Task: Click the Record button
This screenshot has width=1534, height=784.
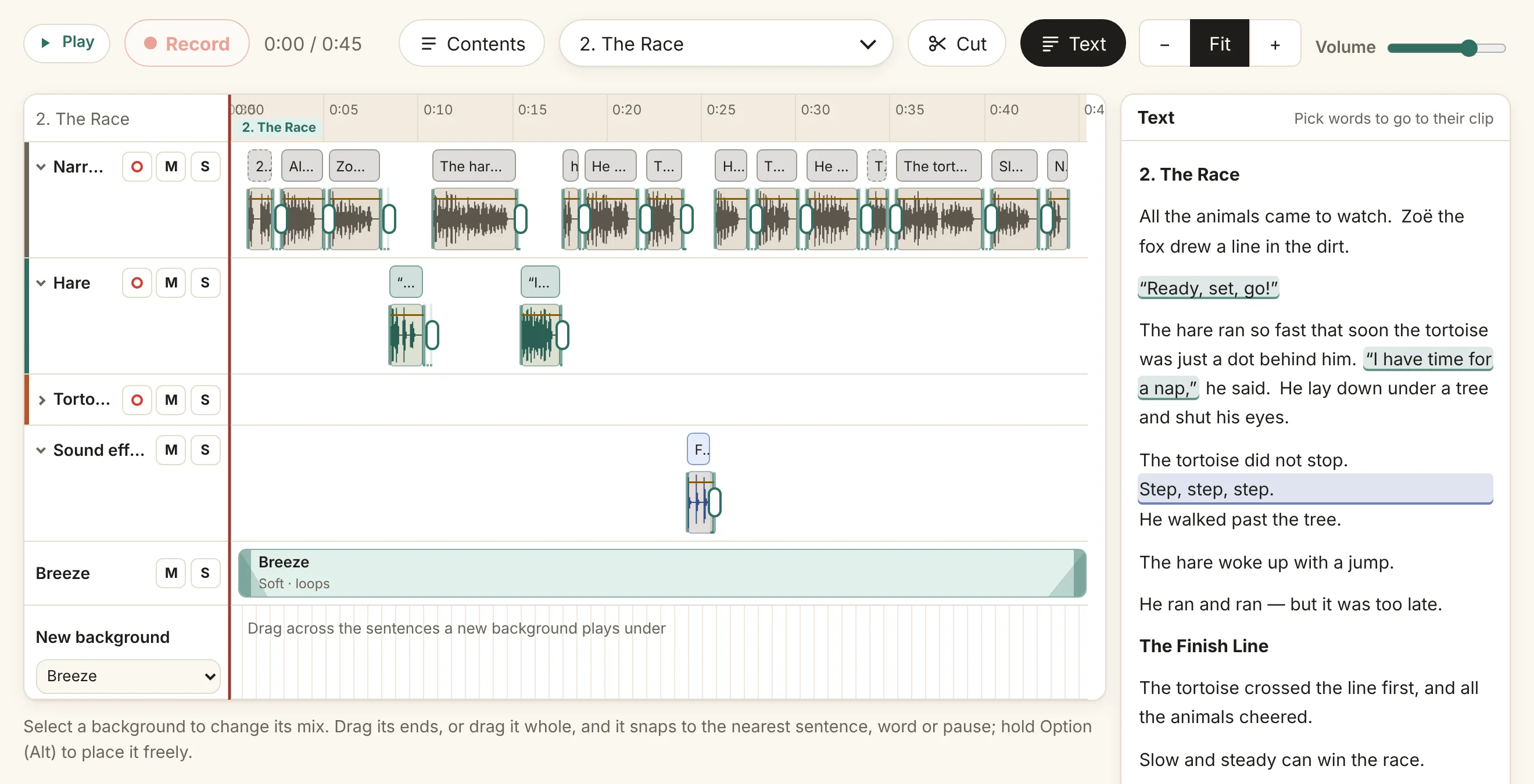Action: 187,44
